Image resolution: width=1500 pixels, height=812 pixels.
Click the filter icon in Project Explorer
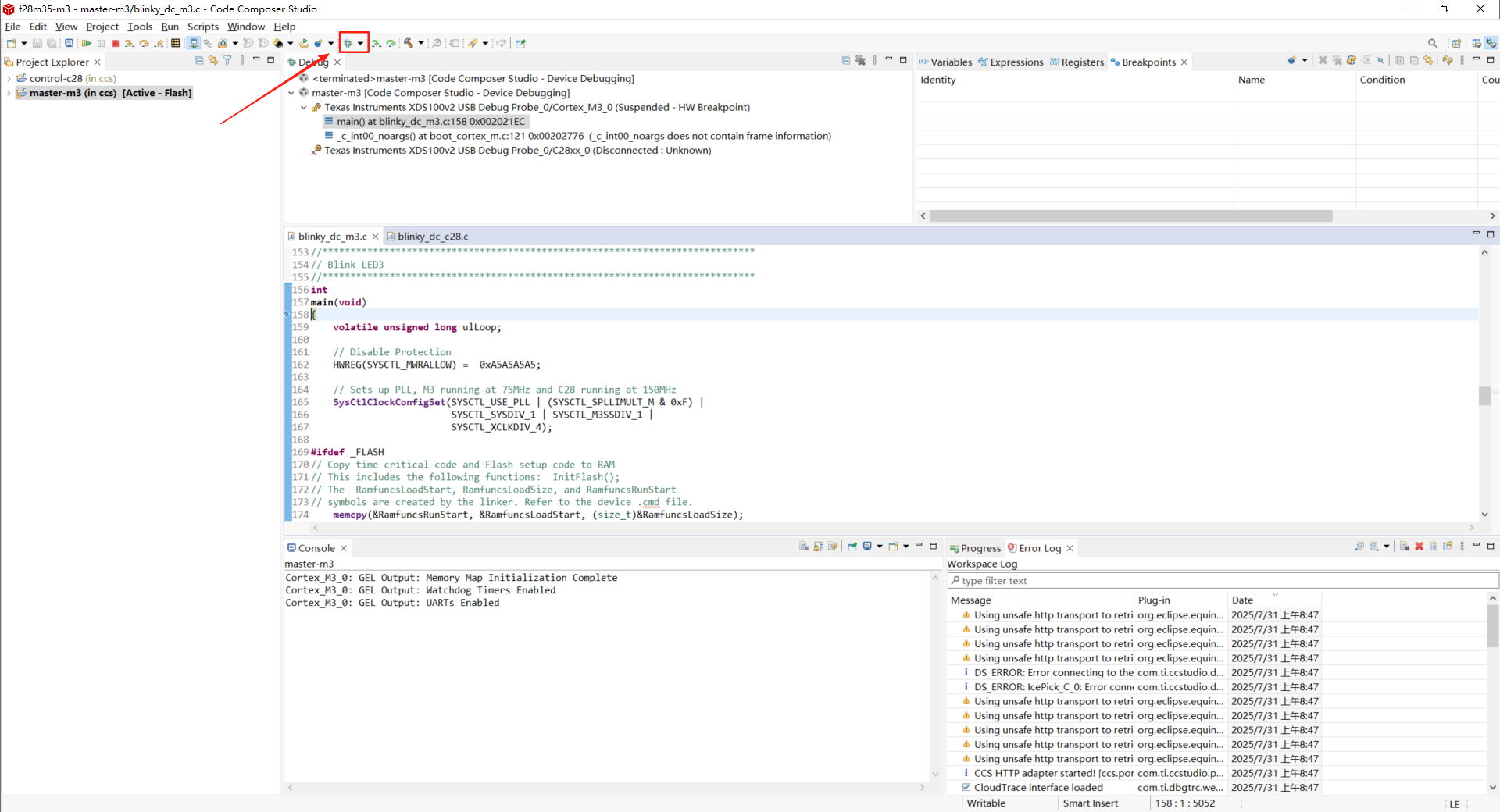click(x=227, y=61)
